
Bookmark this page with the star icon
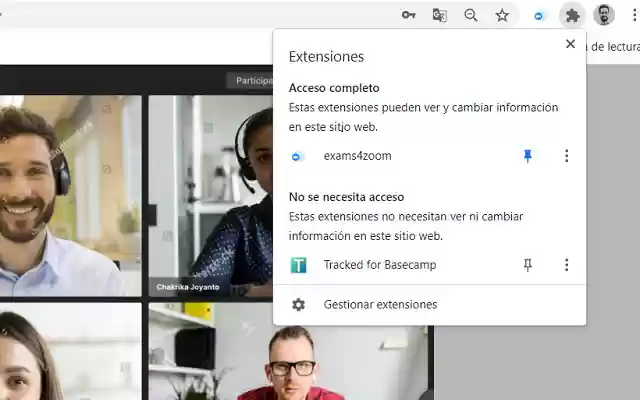[x=502, y=16]
